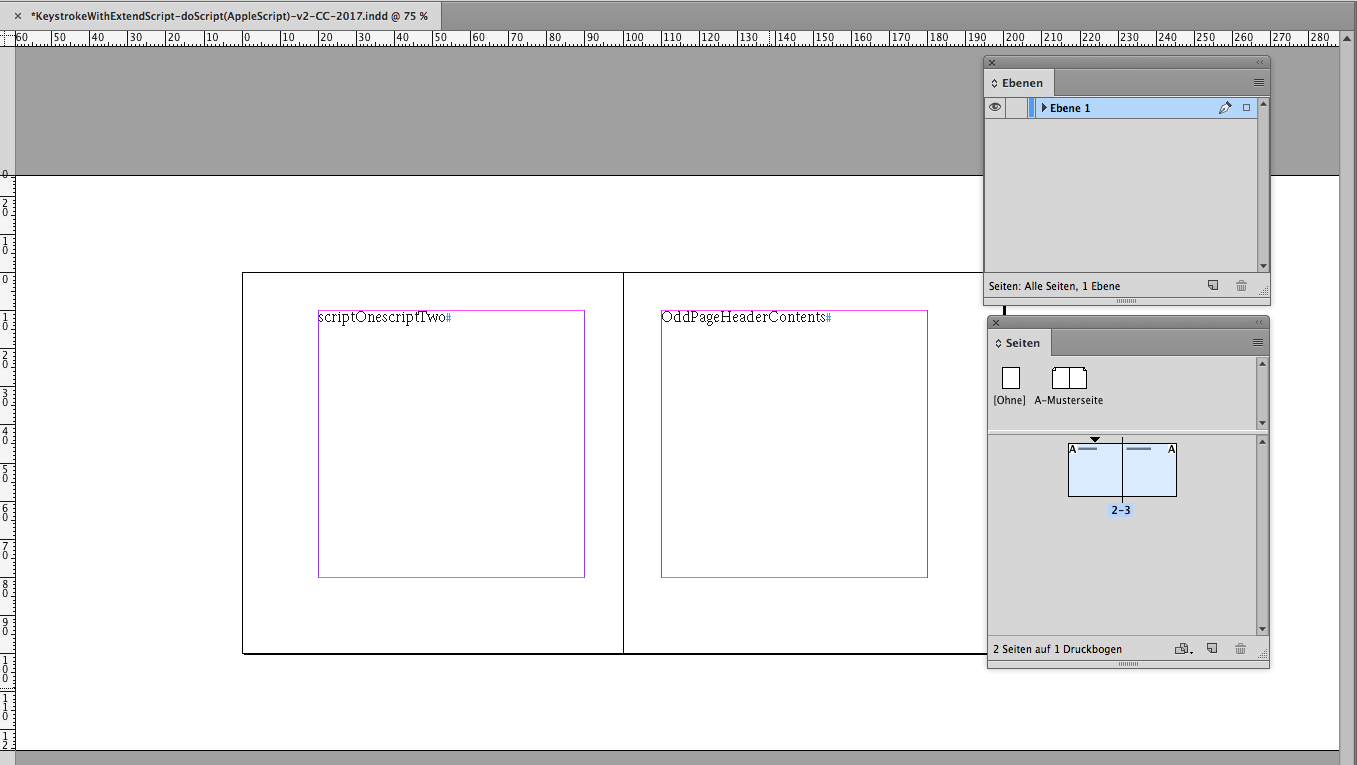Viewport: 1357px width, 765px height.
Task: Close the KeystrokeWithExtendScript document tab
Action: (18, 16)
